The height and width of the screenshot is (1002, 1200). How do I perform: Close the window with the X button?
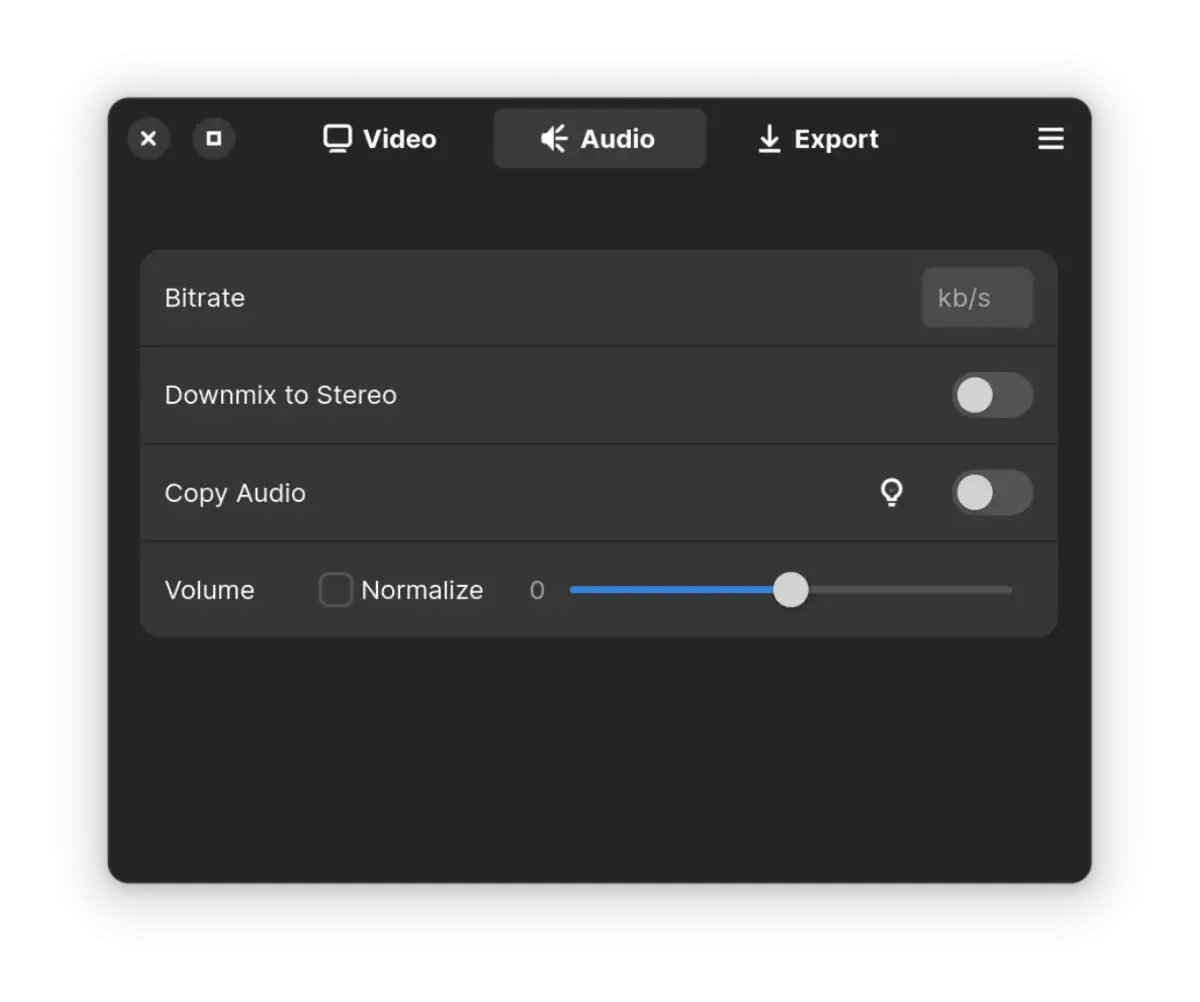point(149,138)
